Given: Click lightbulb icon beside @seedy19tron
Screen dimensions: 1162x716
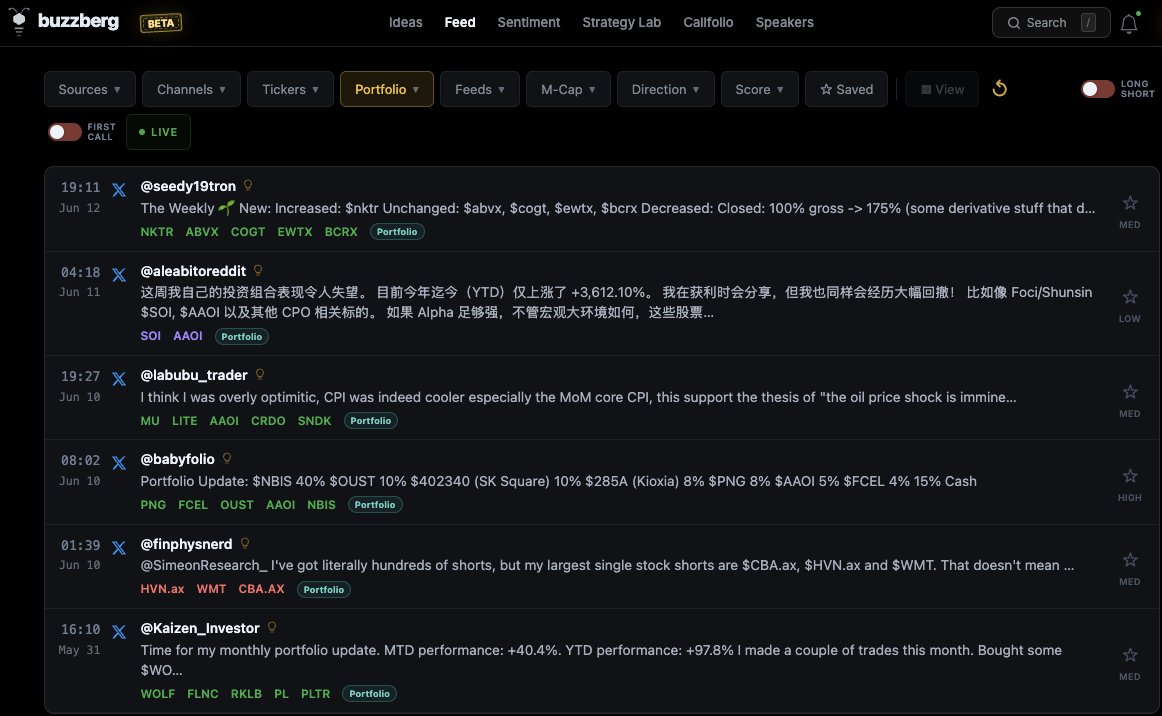Looking at the screenshot, I should (248, 185).
